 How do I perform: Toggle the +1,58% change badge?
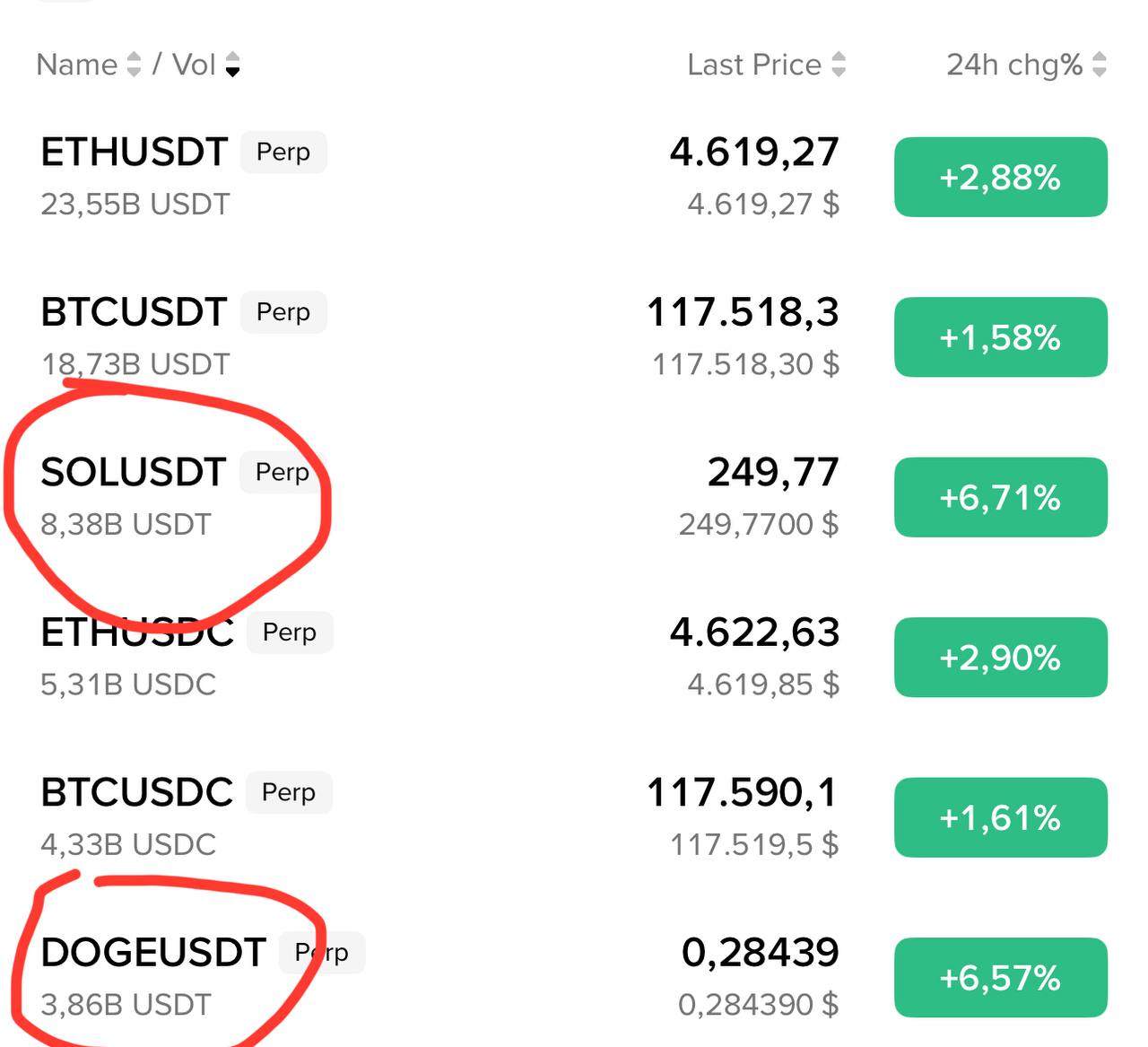tap(1000, 337)
